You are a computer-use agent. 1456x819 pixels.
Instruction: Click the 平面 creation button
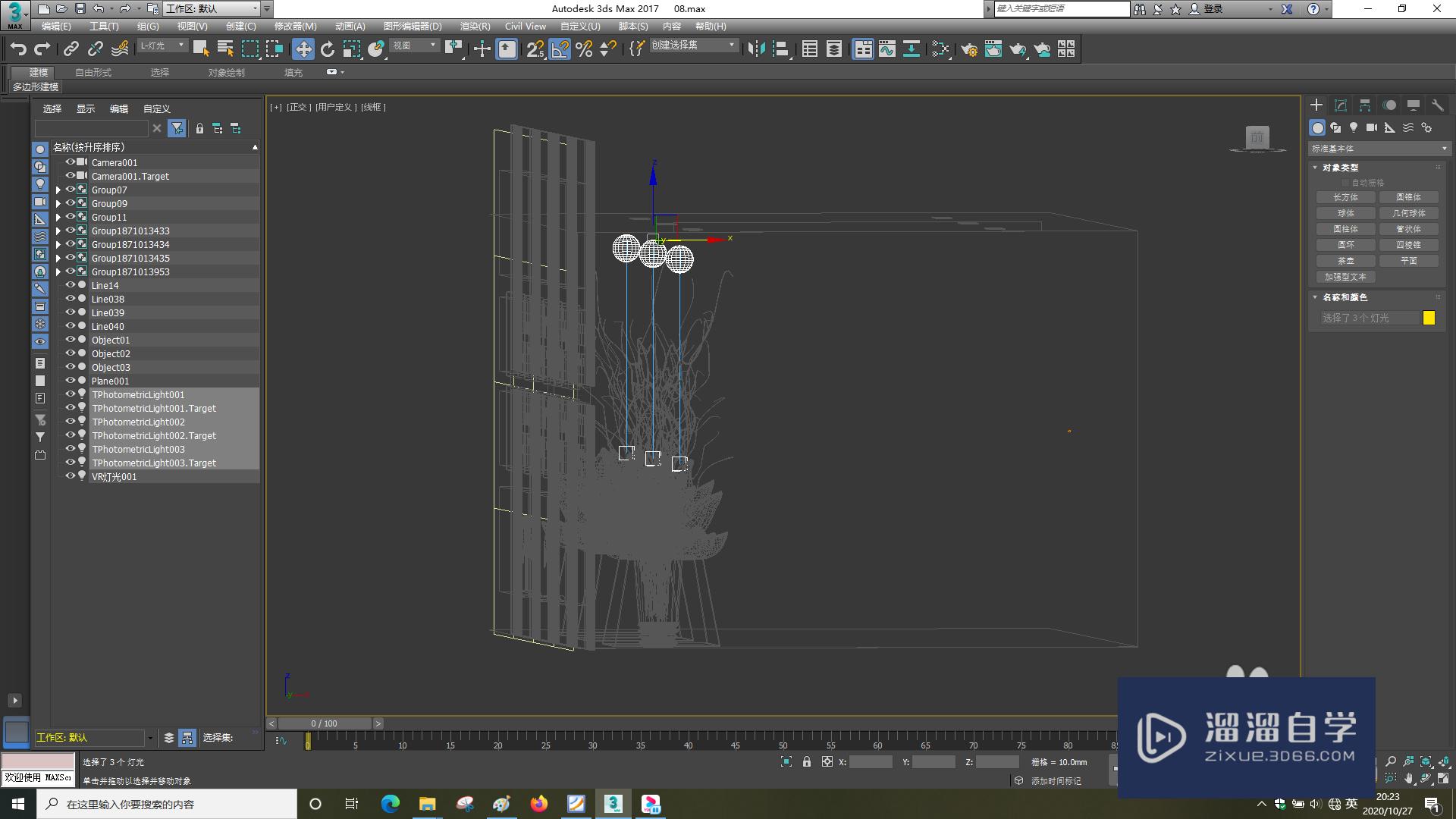(1409, 260)
